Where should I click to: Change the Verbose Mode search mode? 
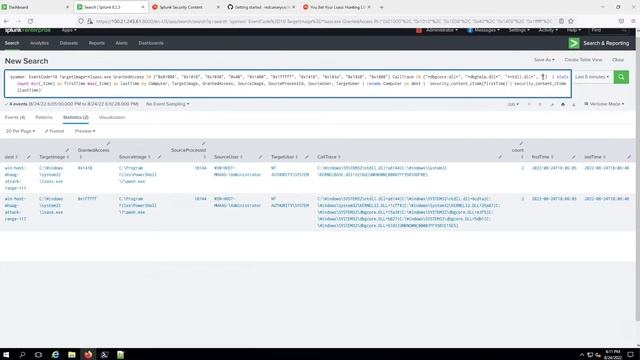[604, 104]
